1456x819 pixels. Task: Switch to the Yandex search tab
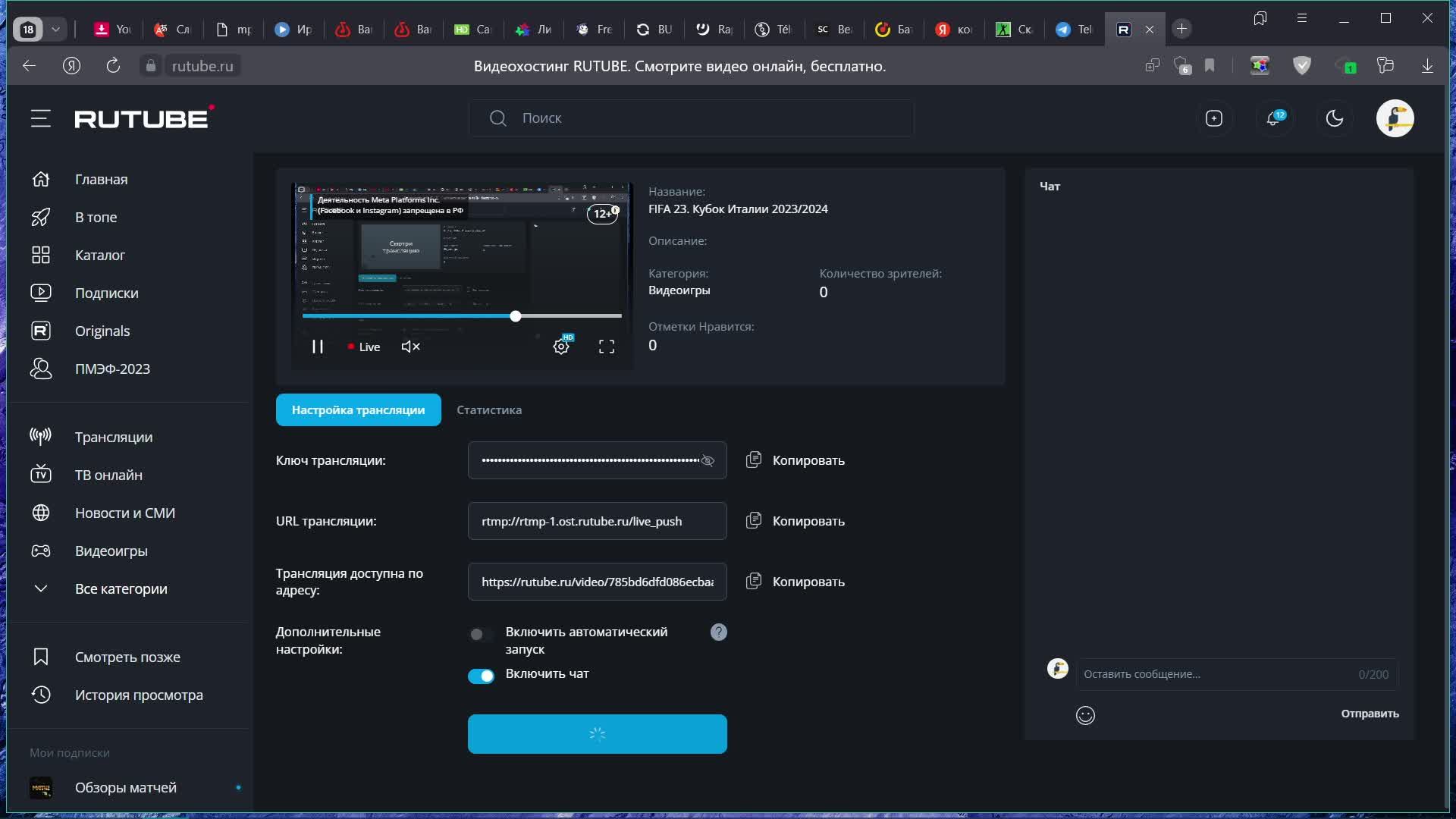(954, 30)
